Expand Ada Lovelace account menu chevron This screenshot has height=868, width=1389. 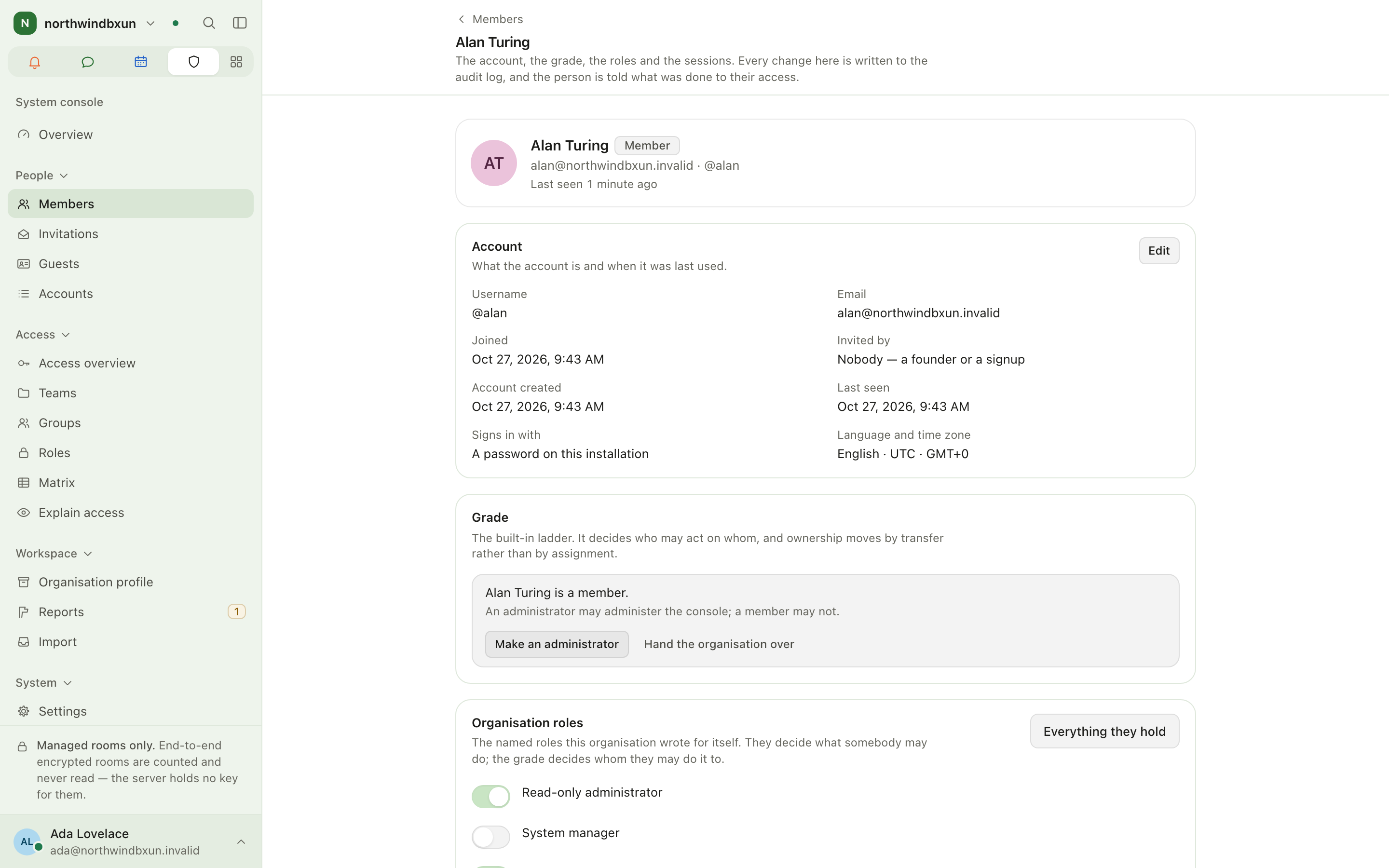pos(241,841)
